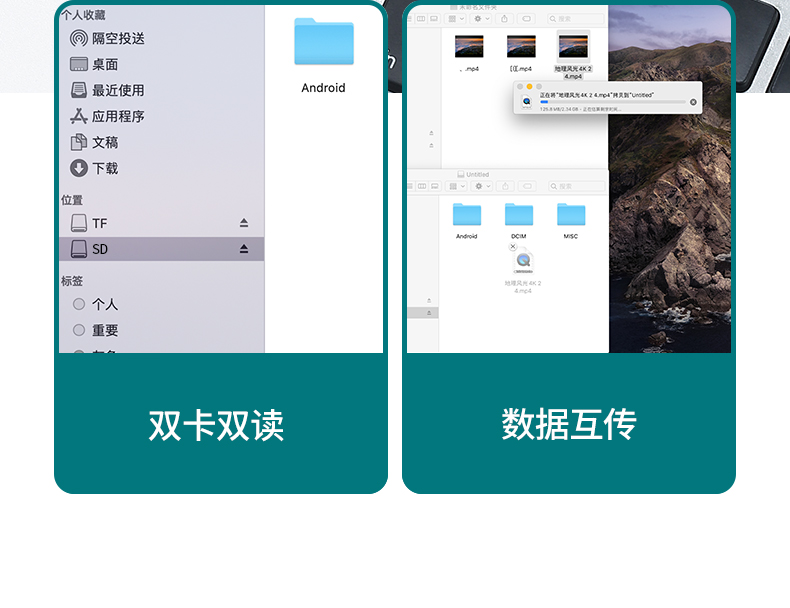
Task: Eject the SD card volume
Action: click(244, 249)
